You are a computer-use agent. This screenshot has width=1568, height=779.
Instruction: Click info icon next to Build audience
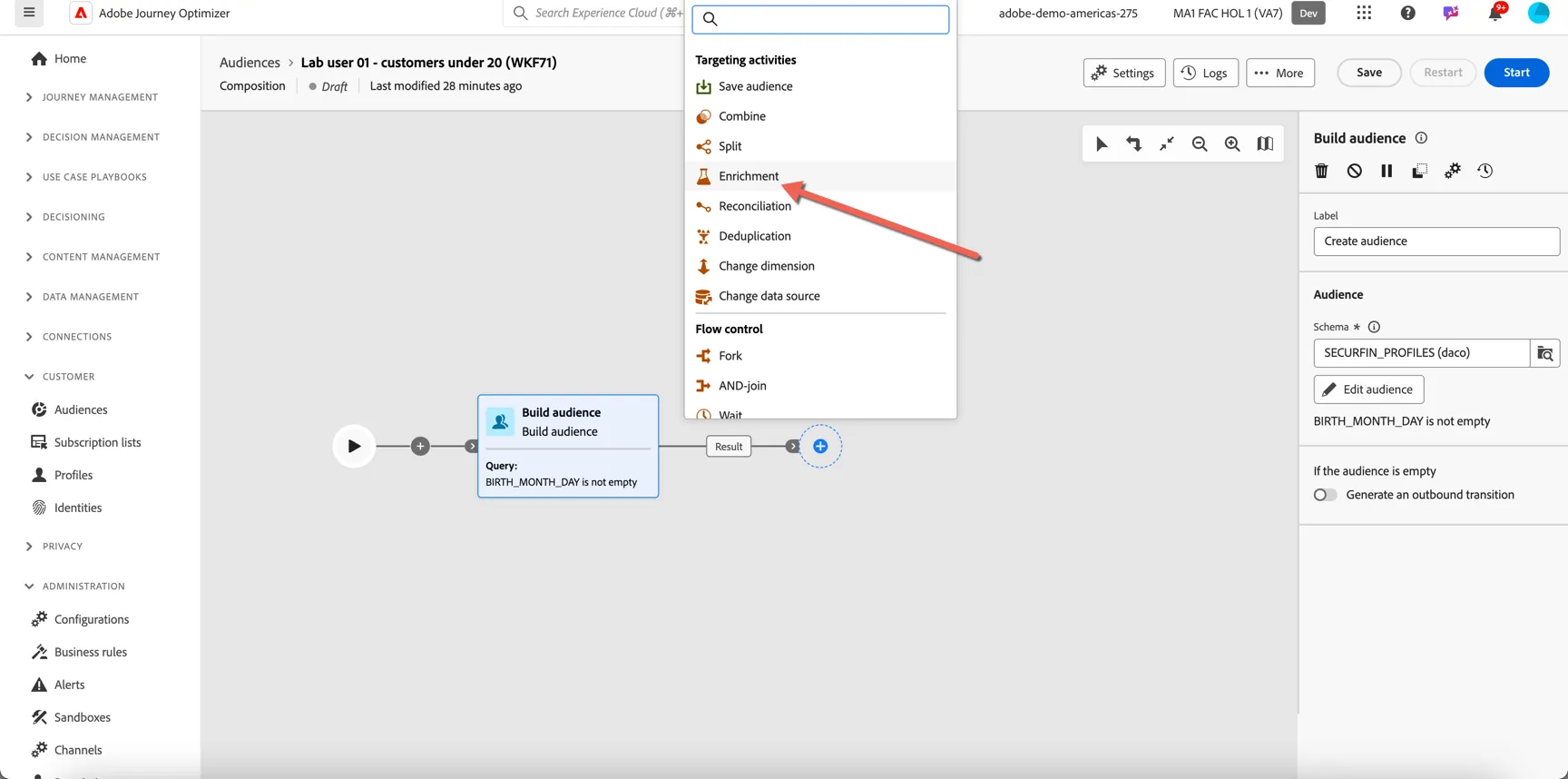click(1421, 138)
